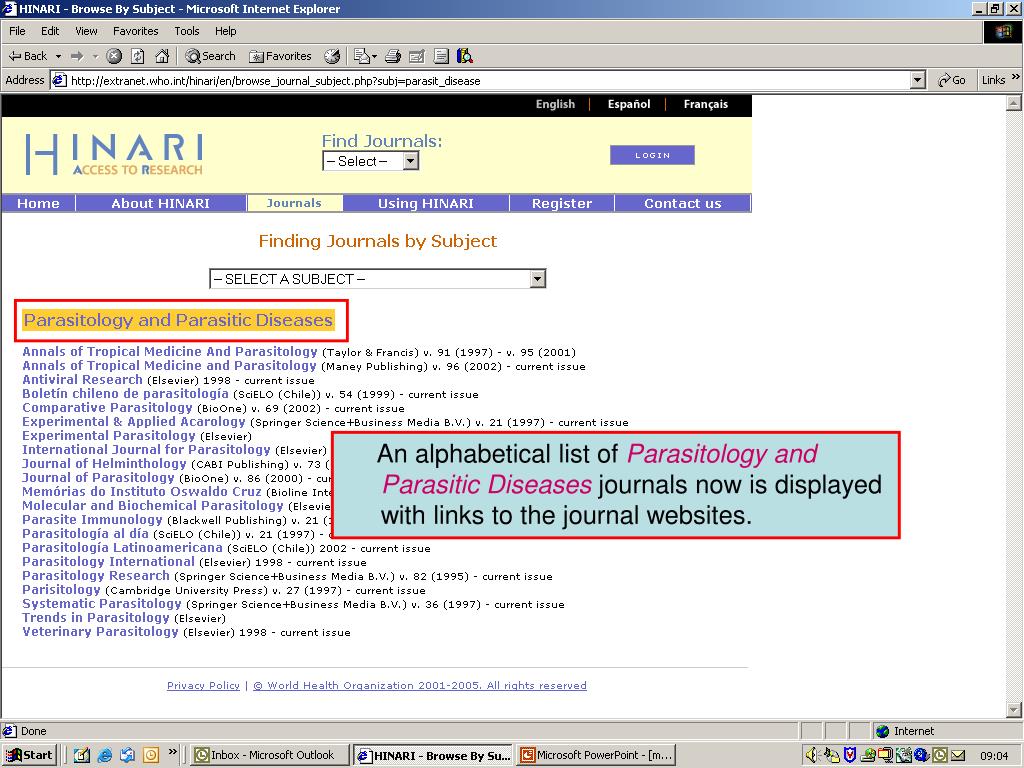Click the envelope mail tray icon
The image size is (1024, 768).
click(x=958, y=756)
